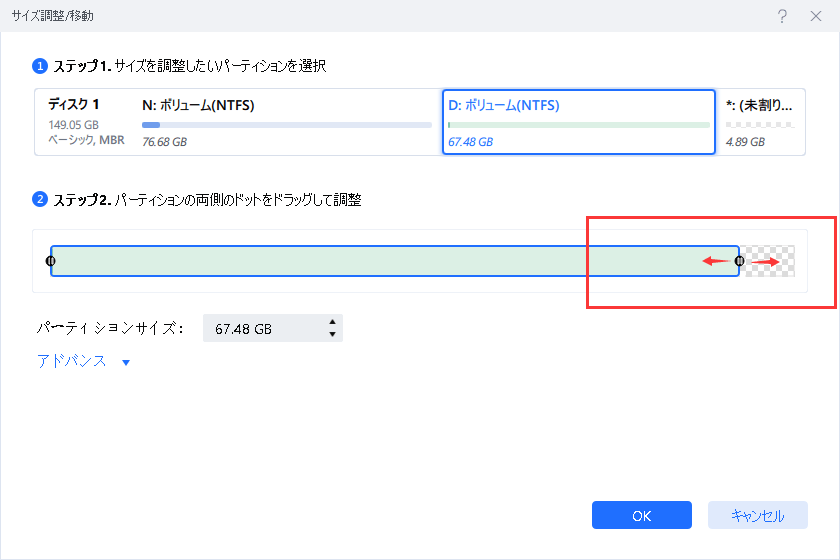This screenshot has width=840, height=560.
Task: Click the green partition space bar
Action: pyautogui.click(x=380, y=261)
